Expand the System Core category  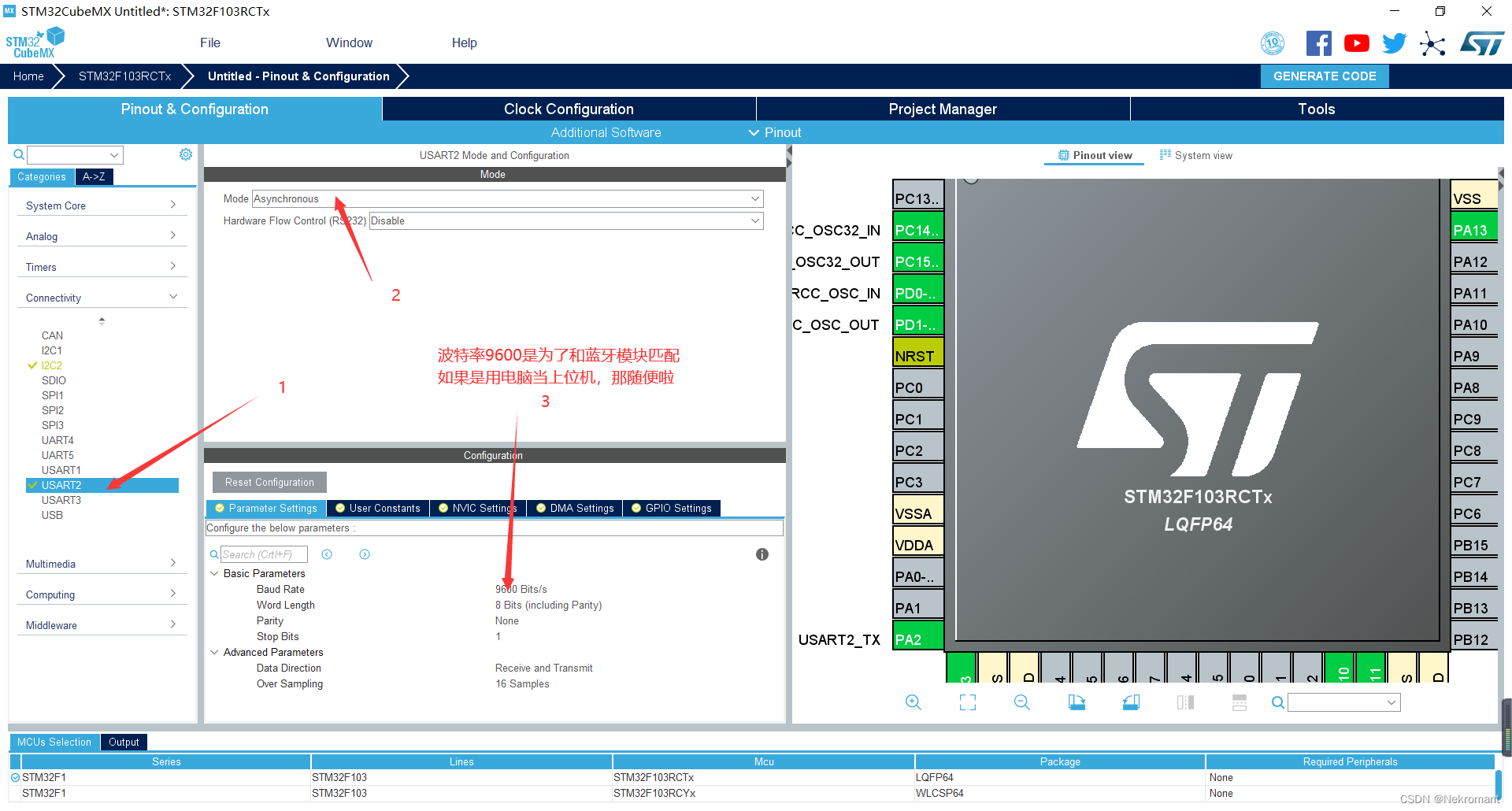pos(102,206)
